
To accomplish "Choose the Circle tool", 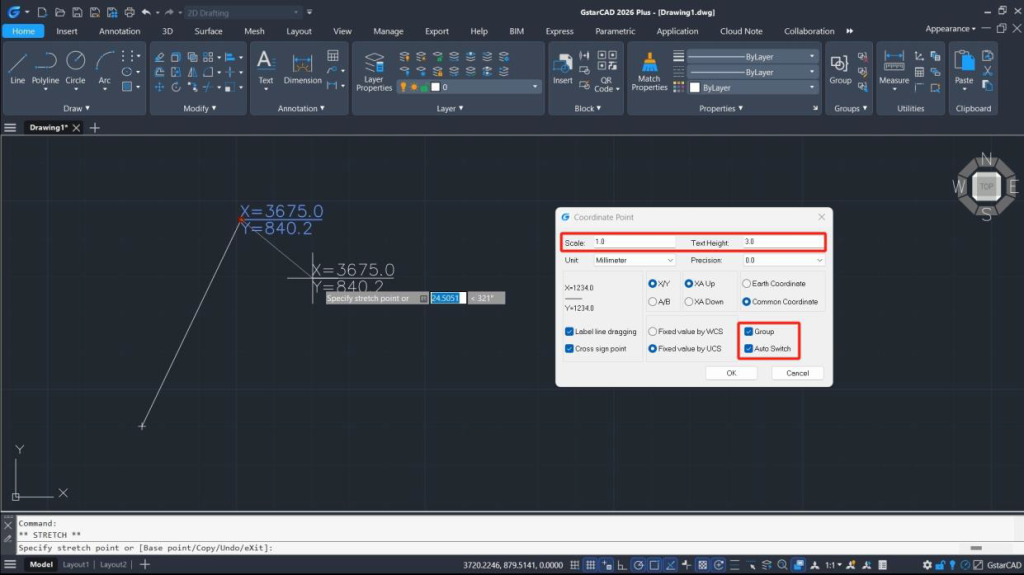I will (75, 66).
